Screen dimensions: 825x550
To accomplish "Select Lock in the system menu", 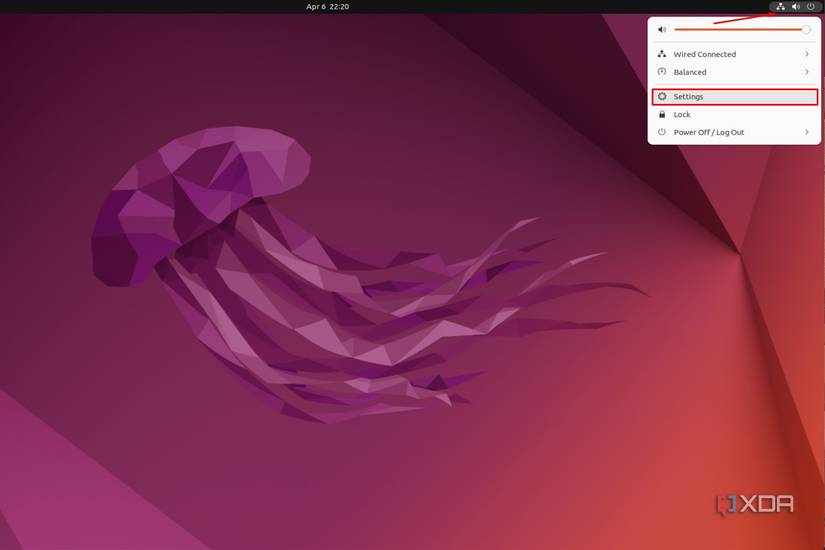I will click(734, 114).
